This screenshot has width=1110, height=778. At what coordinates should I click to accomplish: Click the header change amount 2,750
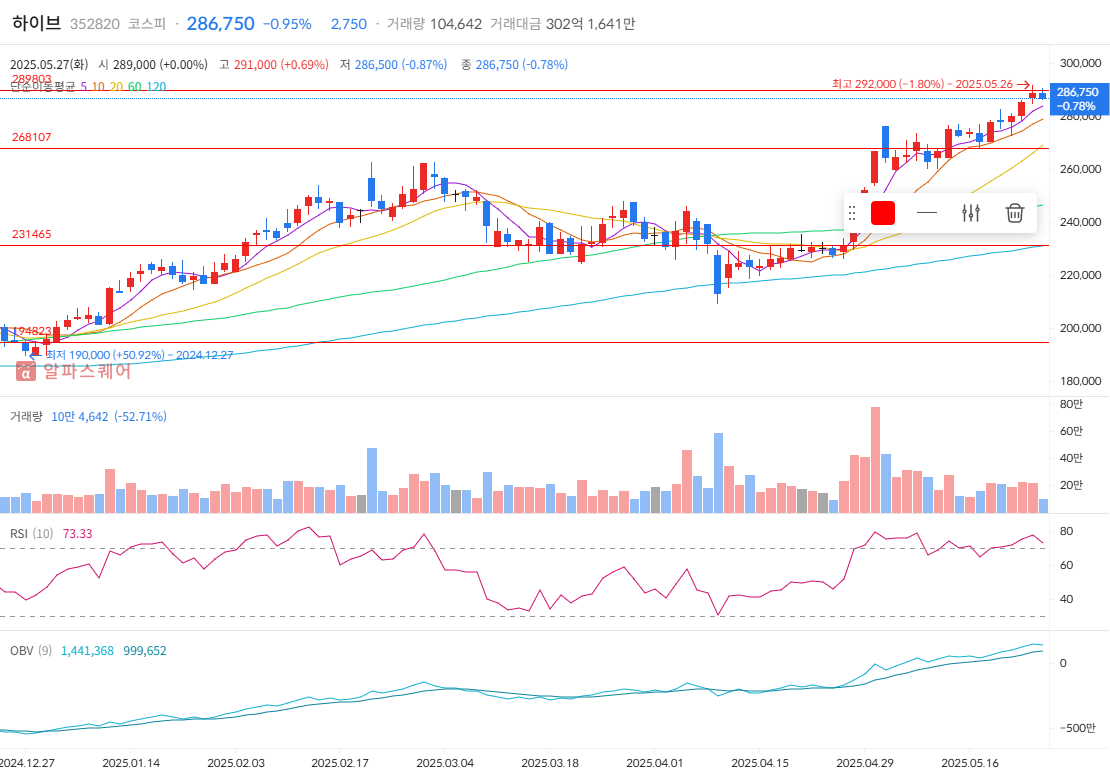point(349,24)
